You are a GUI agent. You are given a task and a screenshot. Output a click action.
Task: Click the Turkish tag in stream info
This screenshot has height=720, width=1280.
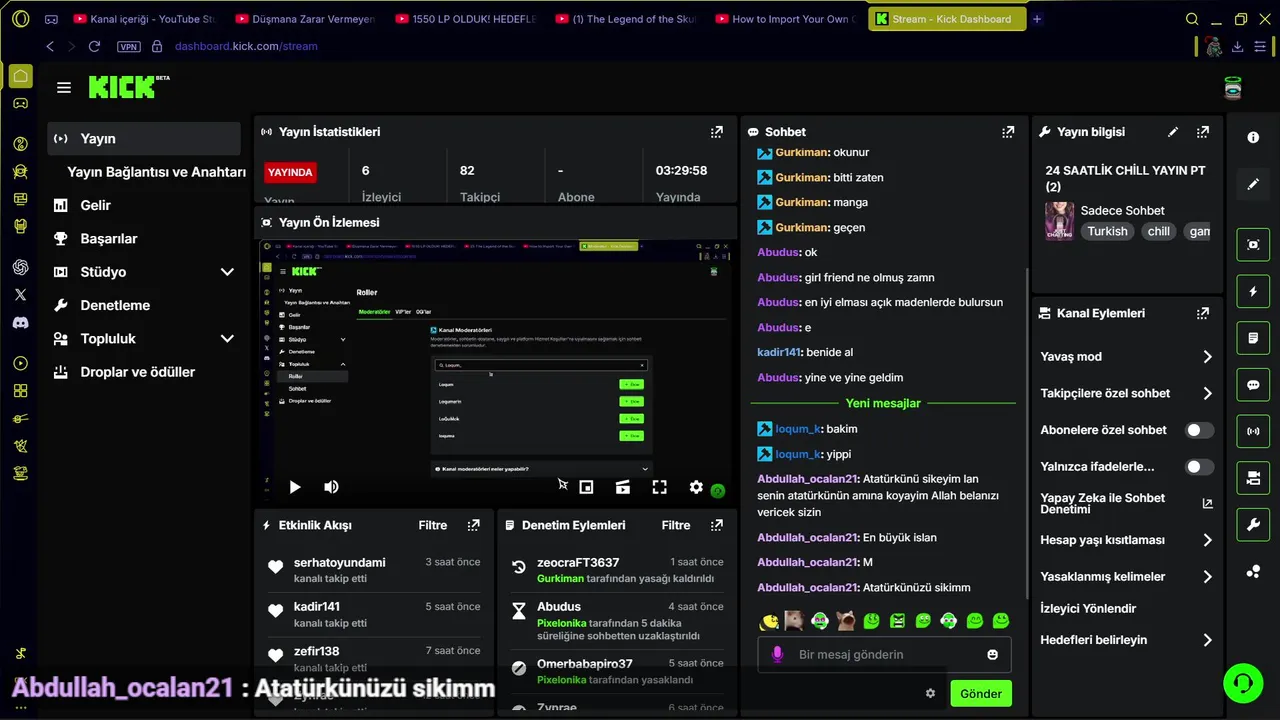tap(1107, 231)
